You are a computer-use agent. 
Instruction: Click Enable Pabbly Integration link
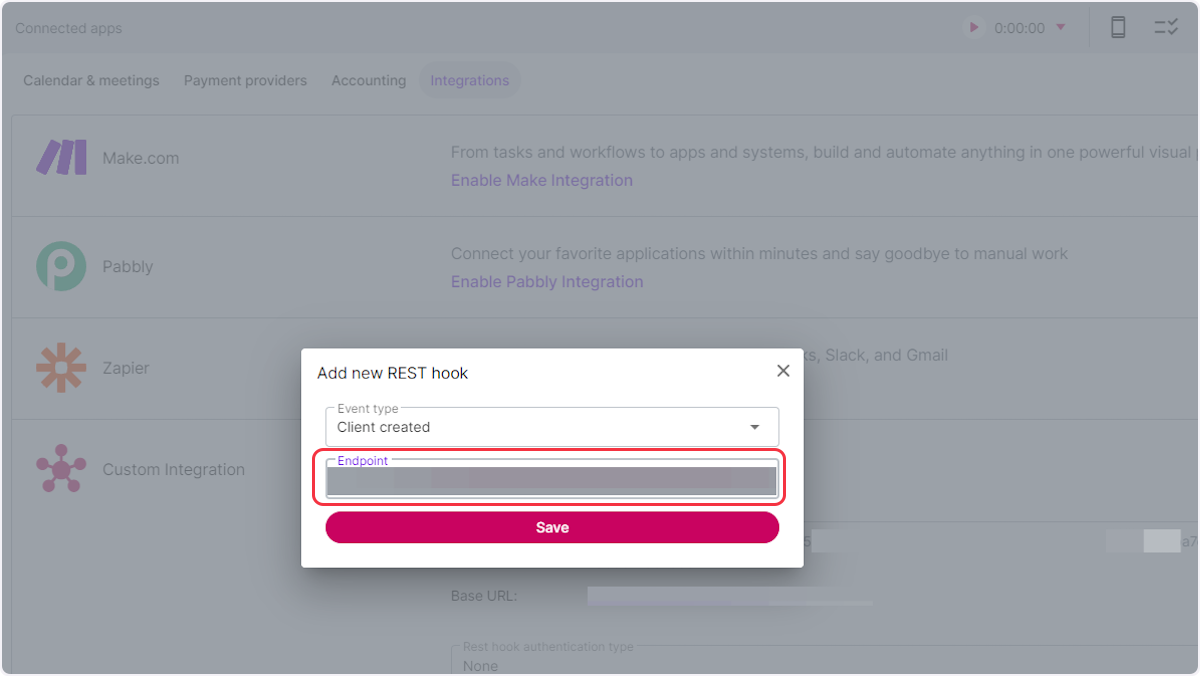(547, 282)
